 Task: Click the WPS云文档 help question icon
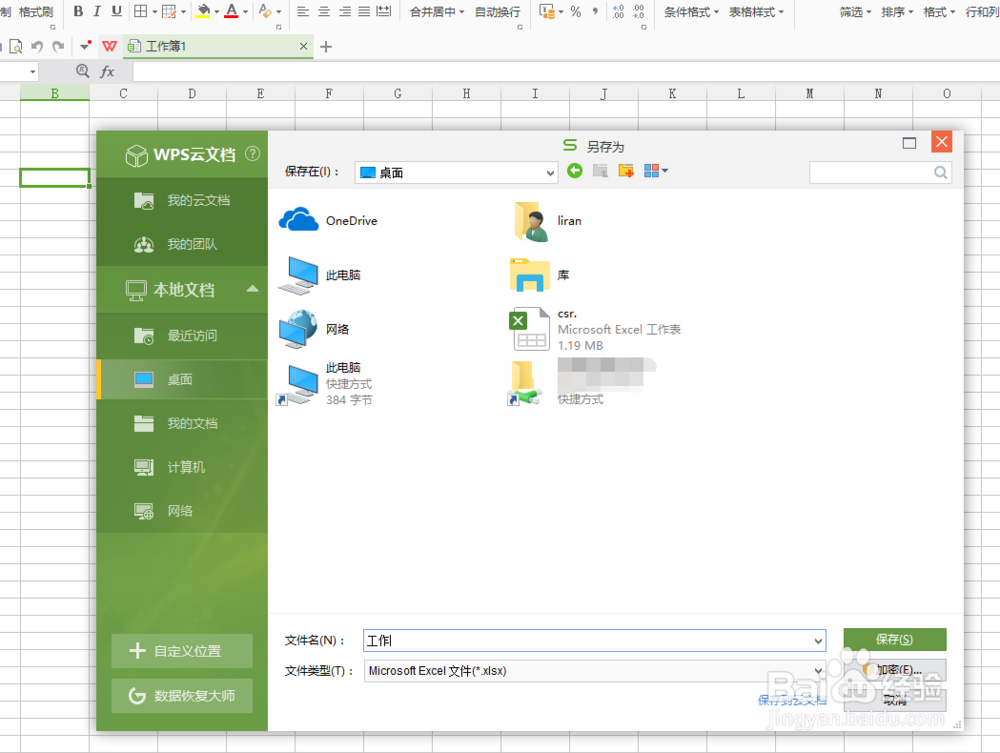(x=253, y=154)
